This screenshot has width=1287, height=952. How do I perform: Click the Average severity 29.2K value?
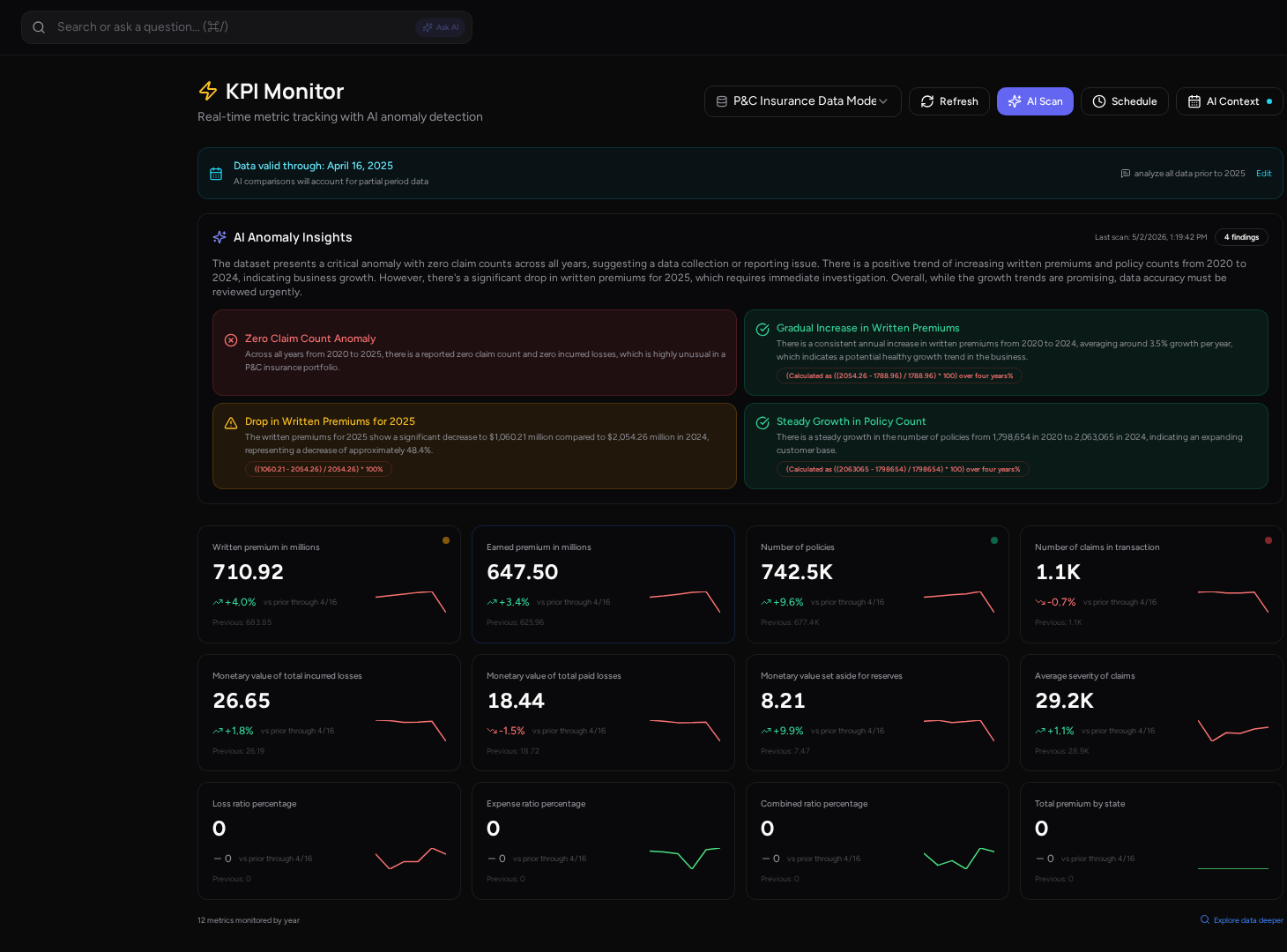point(1064,701)
